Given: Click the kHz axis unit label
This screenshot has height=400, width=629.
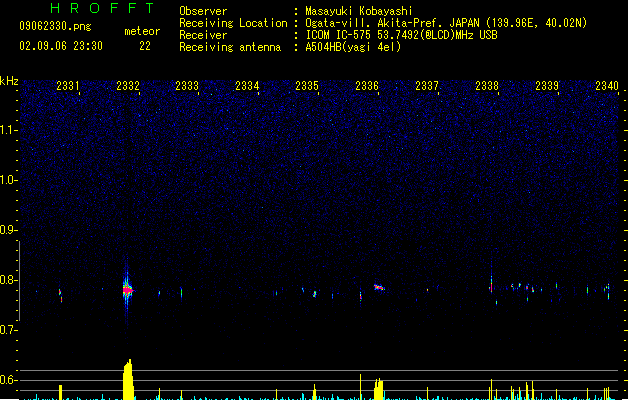Looking at the screenshot, I should 9,81.
